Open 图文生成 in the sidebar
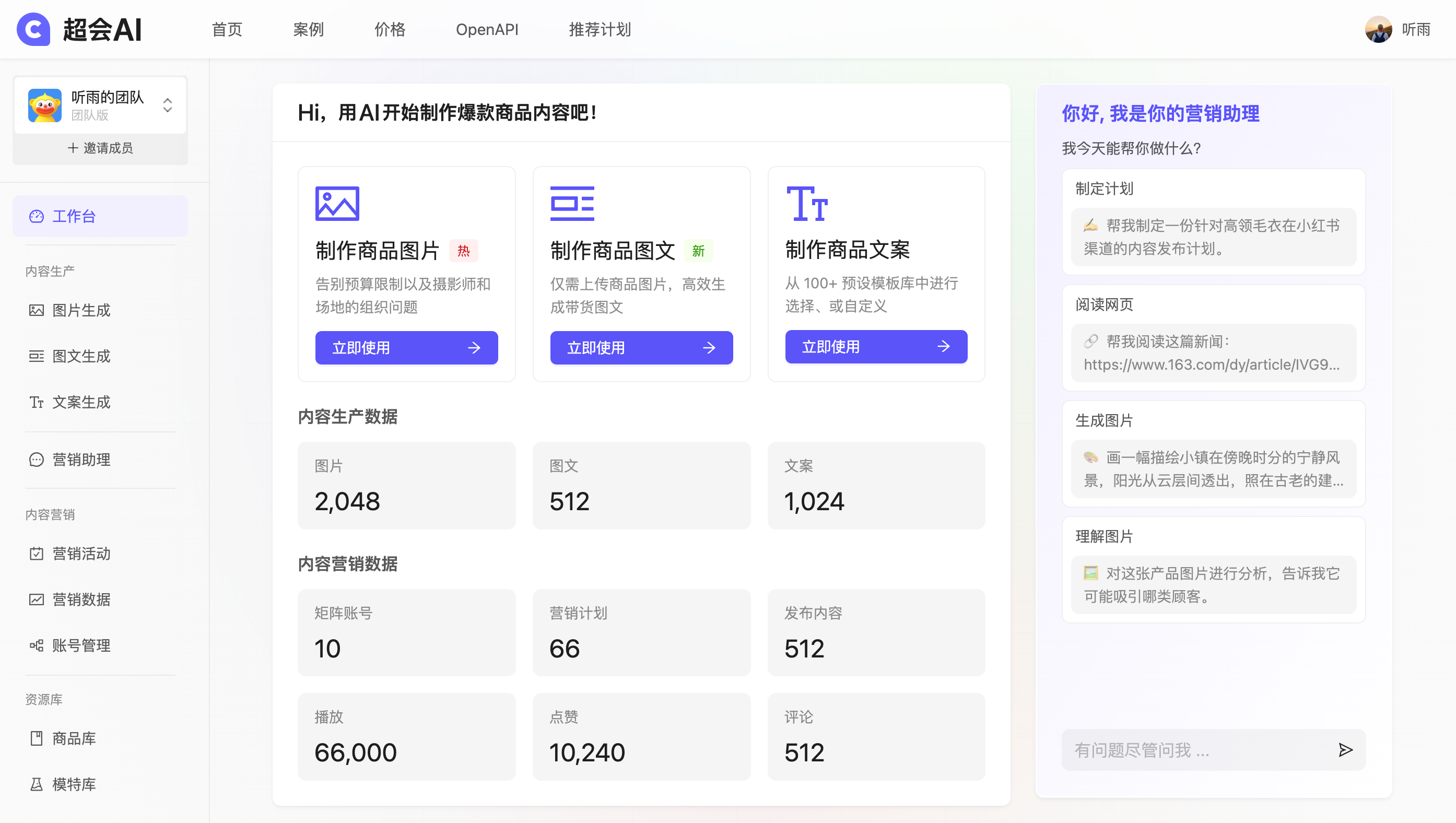 coord(100,356)
